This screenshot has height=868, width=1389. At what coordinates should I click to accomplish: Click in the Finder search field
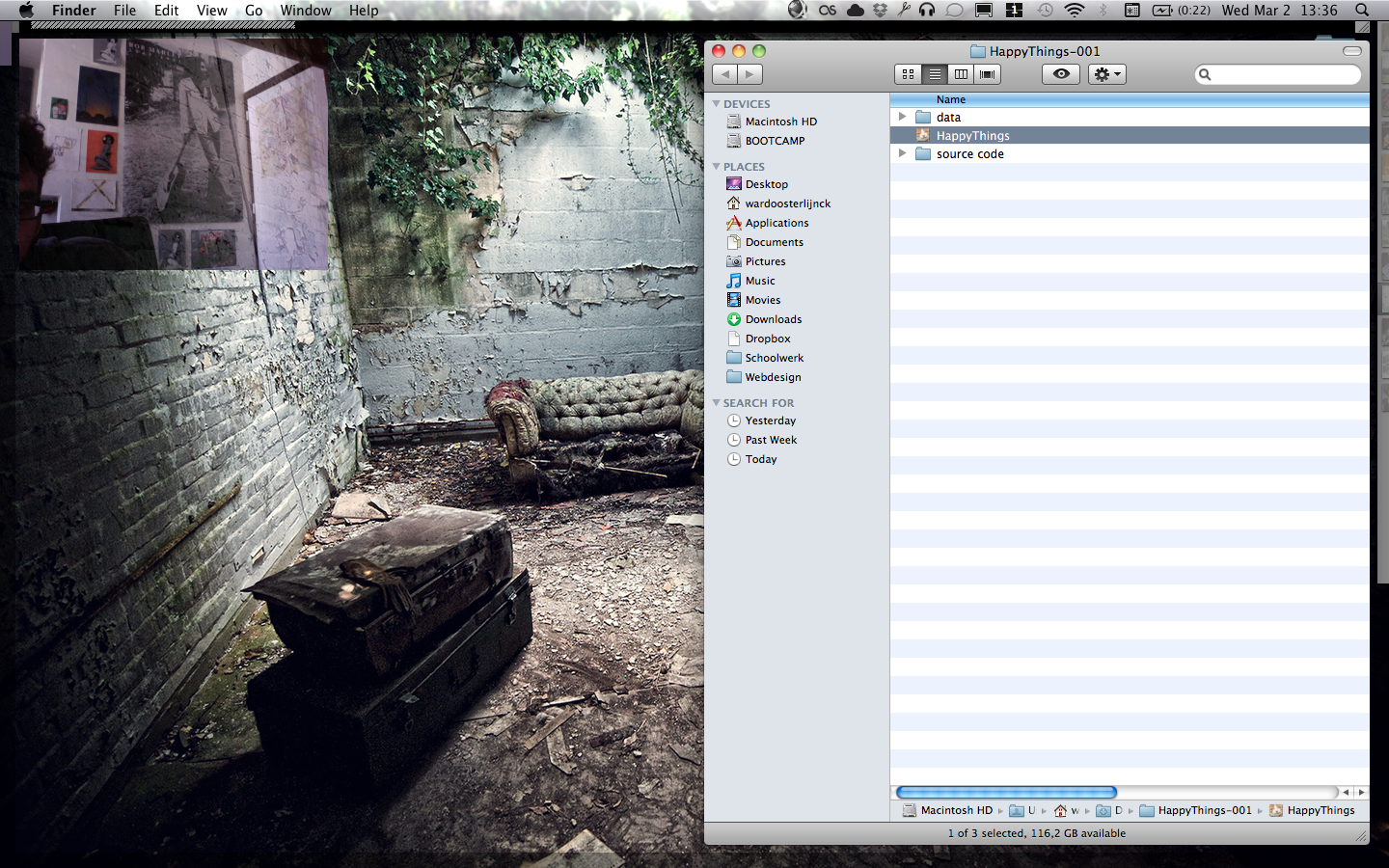(x=1283, y=74)
